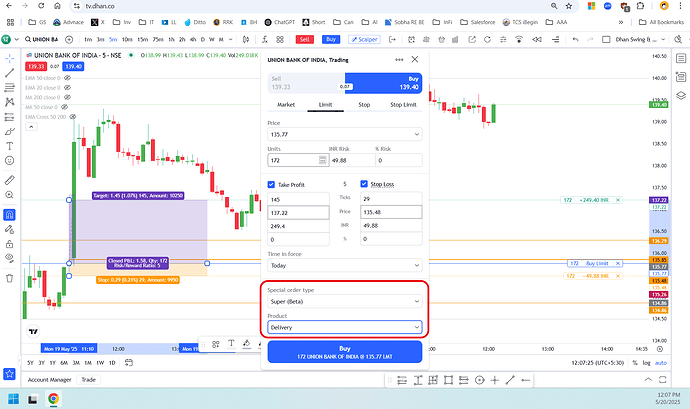Open the emoji icons tool
The height and width of the screenshot is (409, 690).
9,161
